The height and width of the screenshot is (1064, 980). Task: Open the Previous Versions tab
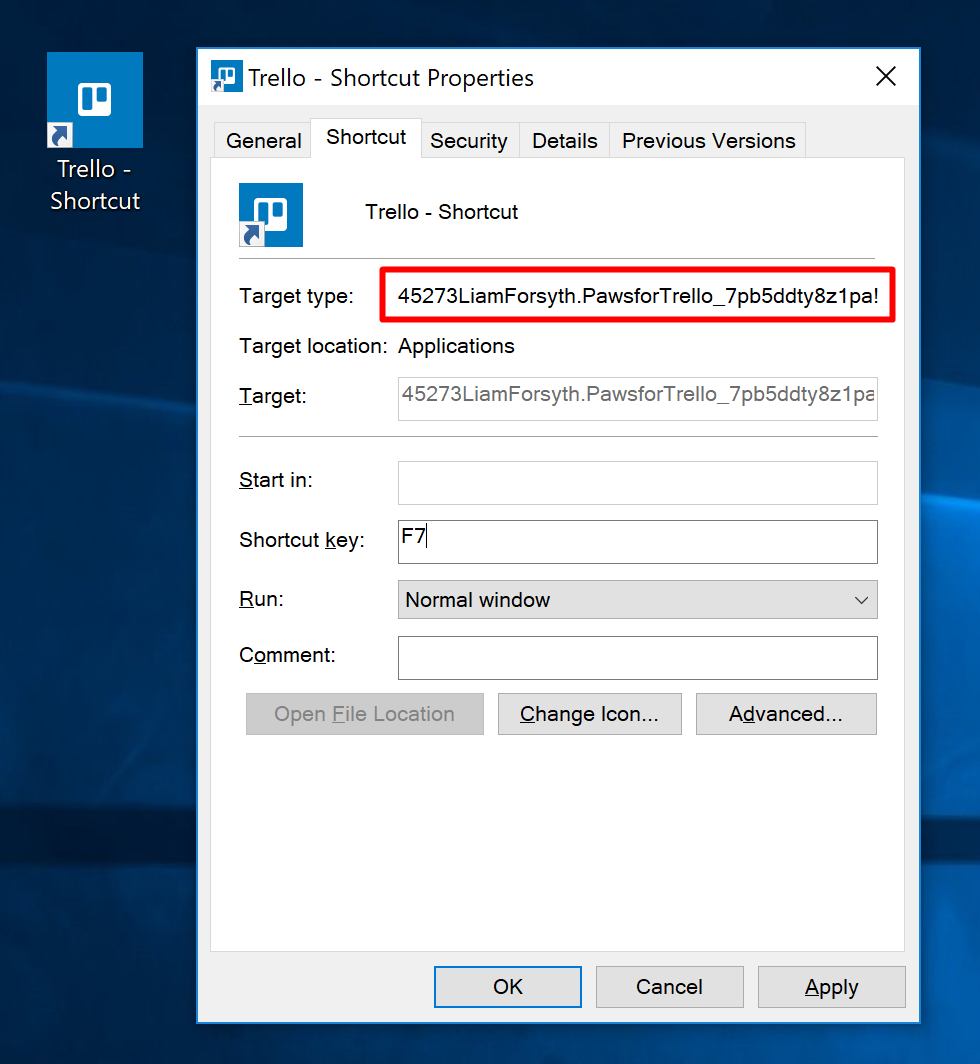tap(708, 140)
